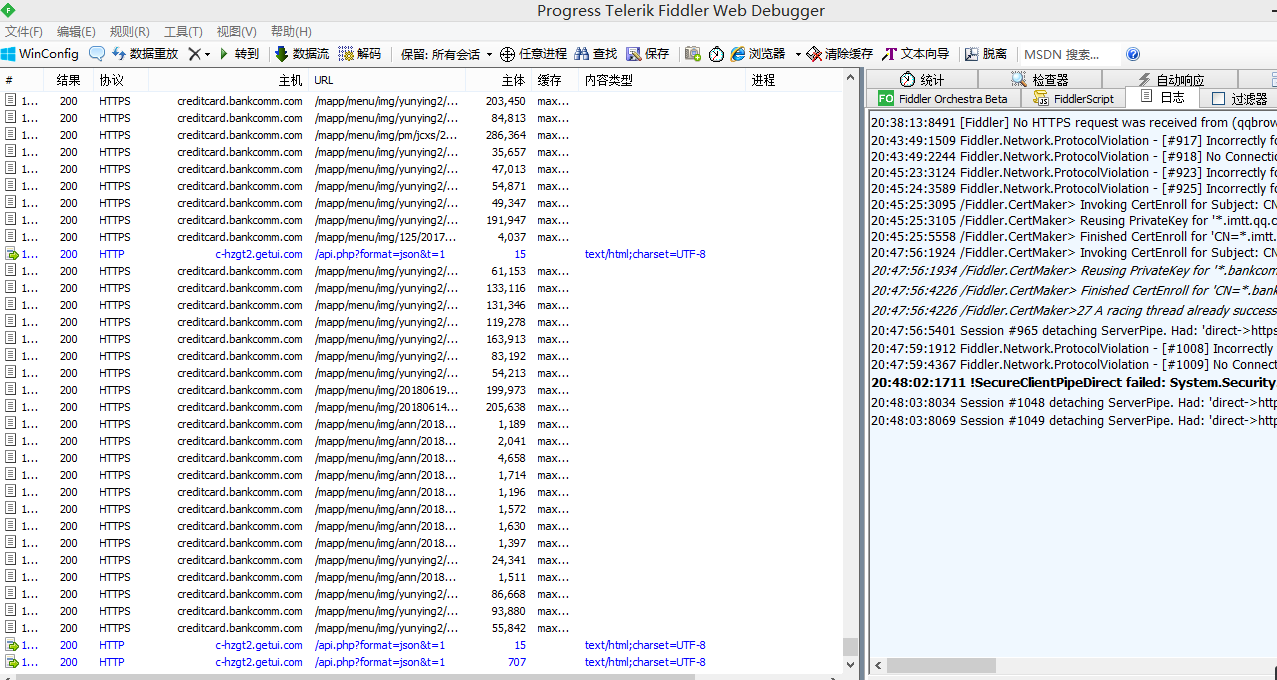Select the session row with body 205,638
This screenshot has width=1277, height=680.
click(x=421, y=407)
